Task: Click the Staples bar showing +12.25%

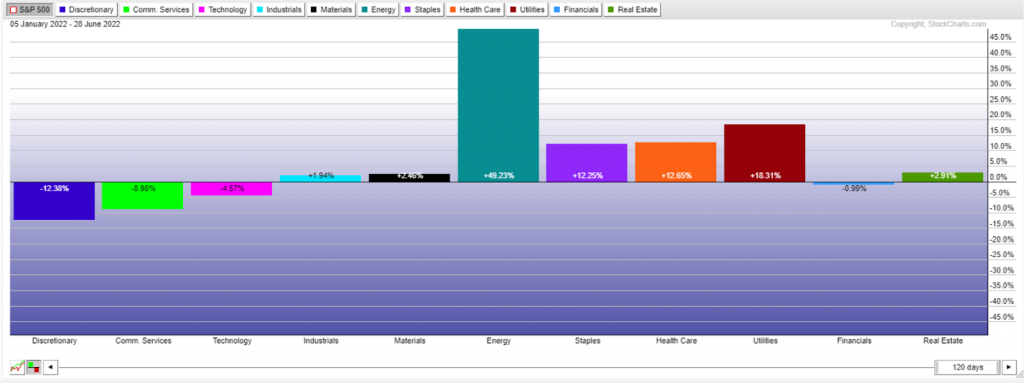Action: 587,163
